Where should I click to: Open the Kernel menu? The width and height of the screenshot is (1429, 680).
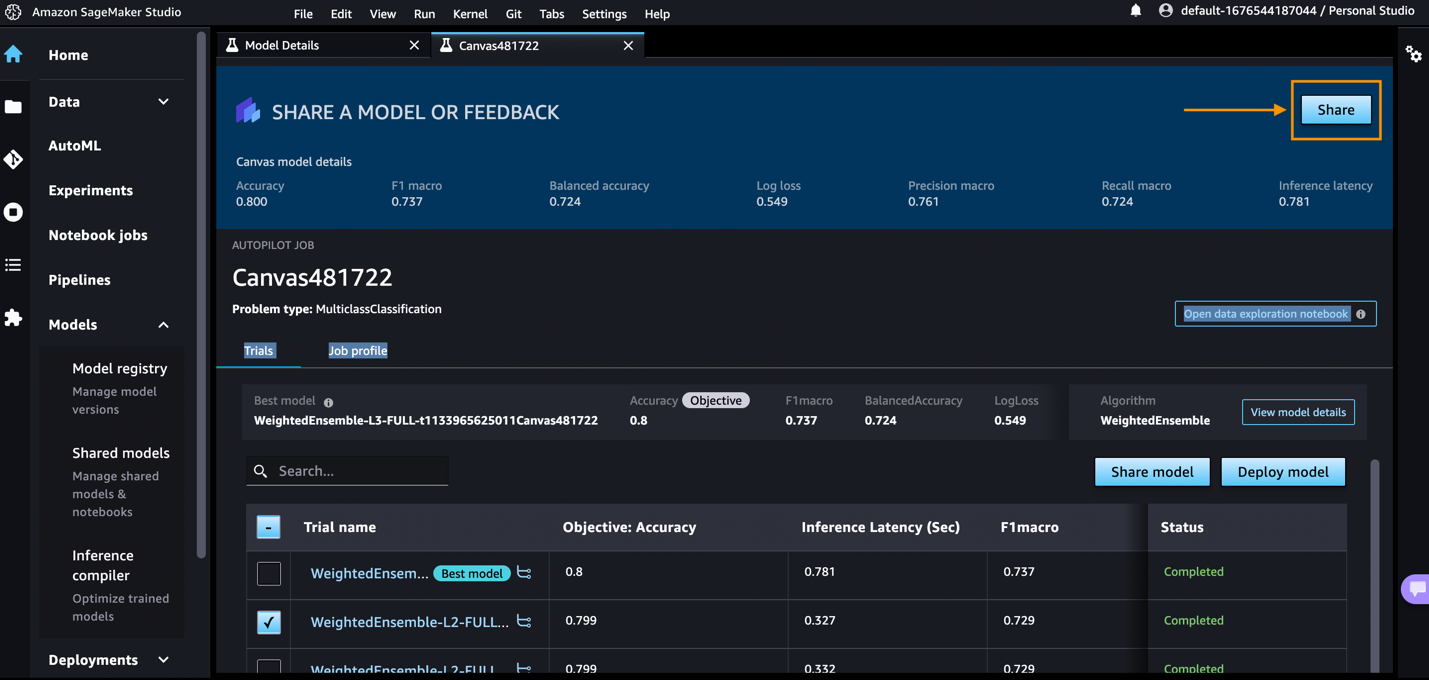pyautogui.click(x=470, y=14)
